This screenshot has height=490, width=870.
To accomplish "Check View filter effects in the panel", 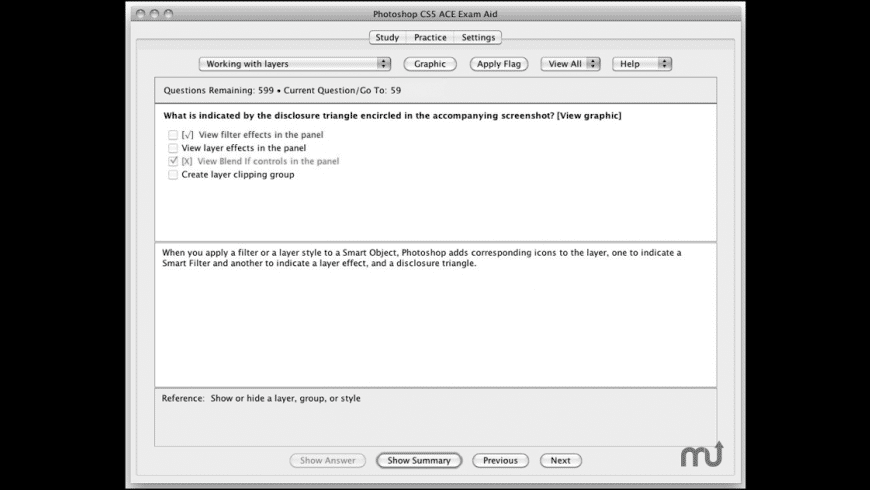I will (x=173, y=135).
